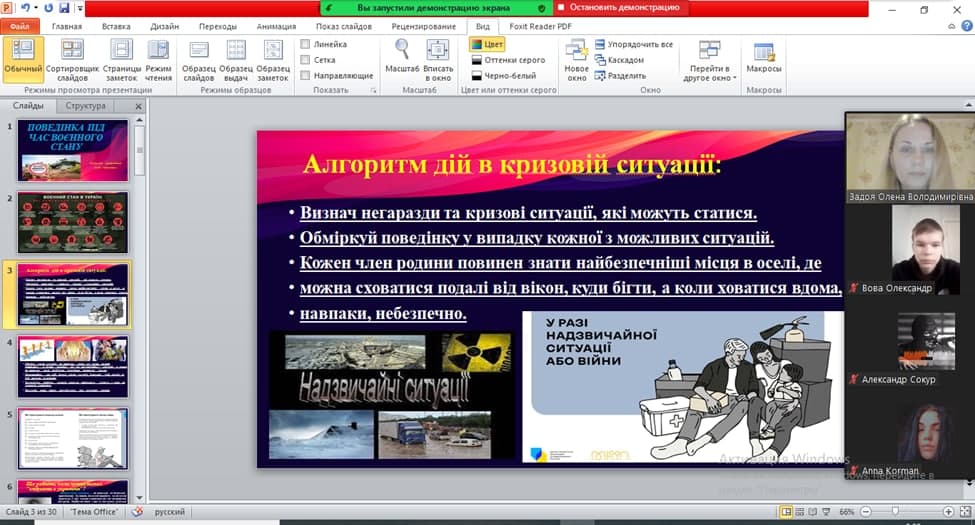Screen dimensions: 975x525
Task: Open the Дизайн ribbon tab
Action: (164, 26)
